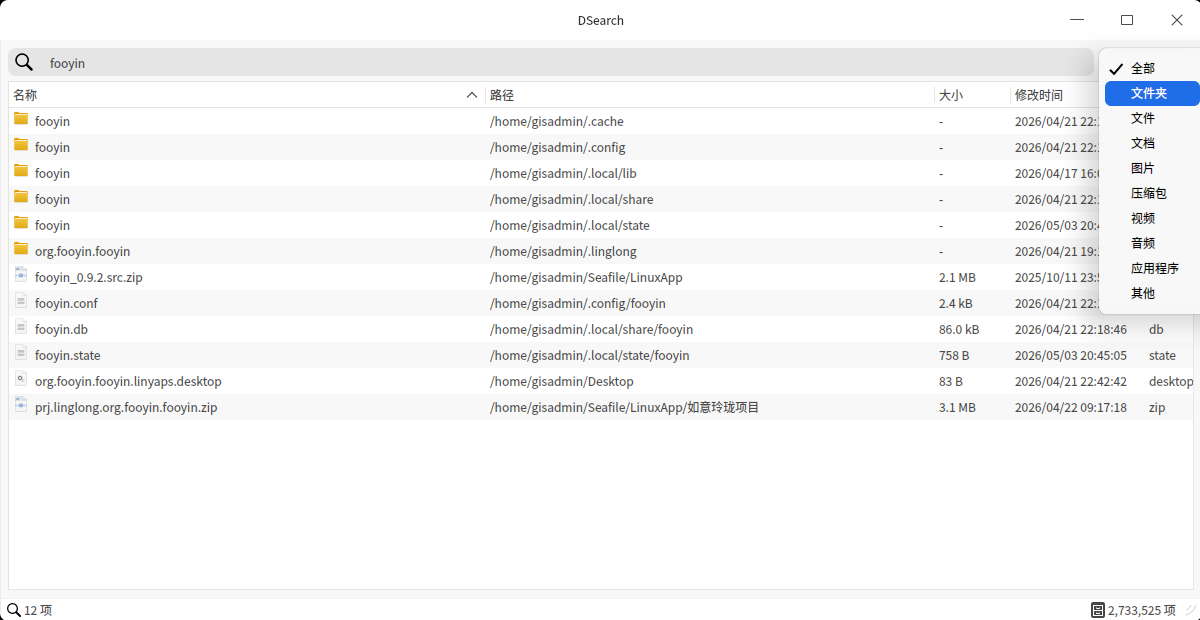Select the folder icon for fooyin under .local/share
Image resolution: width=1200 pixels, height=620 pixels.
pyautogui.click(x=21, y=197)
